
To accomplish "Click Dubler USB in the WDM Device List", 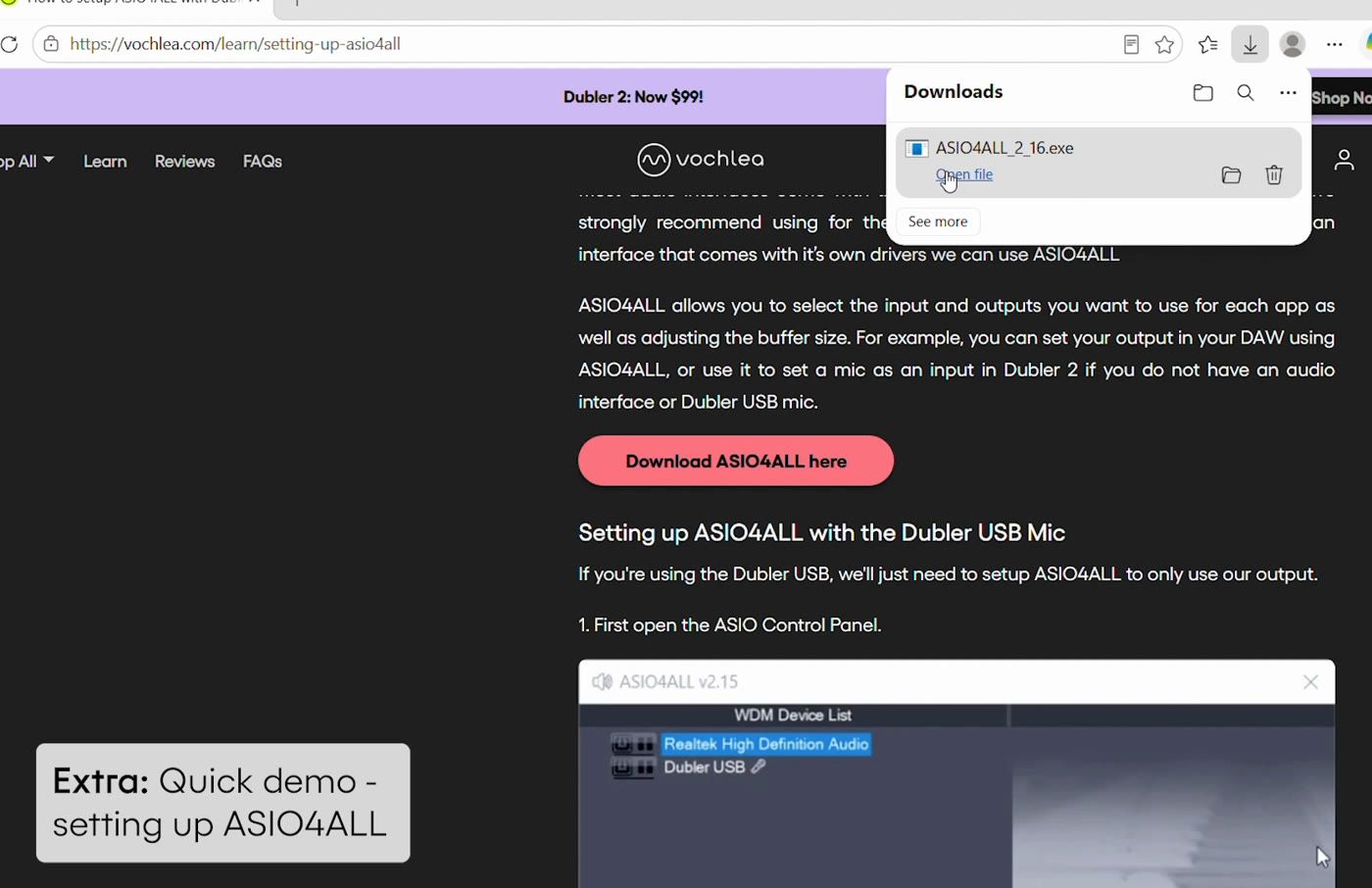I will (705, 767).
